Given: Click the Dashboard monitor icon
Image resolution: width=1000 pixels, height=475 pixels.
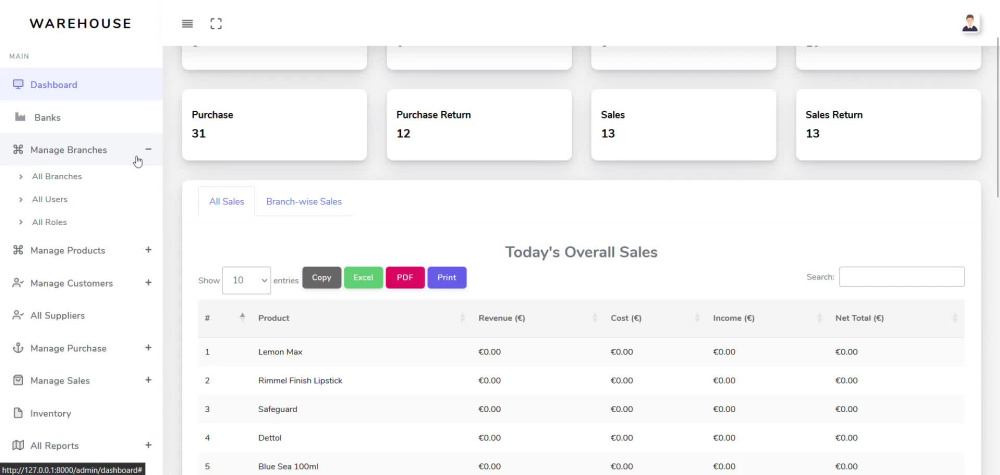Looking at the screenshot, I should pos(18,84).
